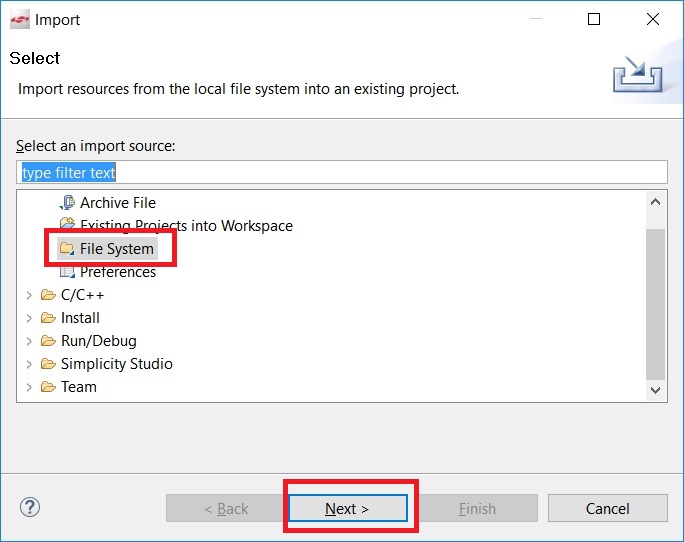Click the Cancel button
684x542 pixels.
pos(608,508)
